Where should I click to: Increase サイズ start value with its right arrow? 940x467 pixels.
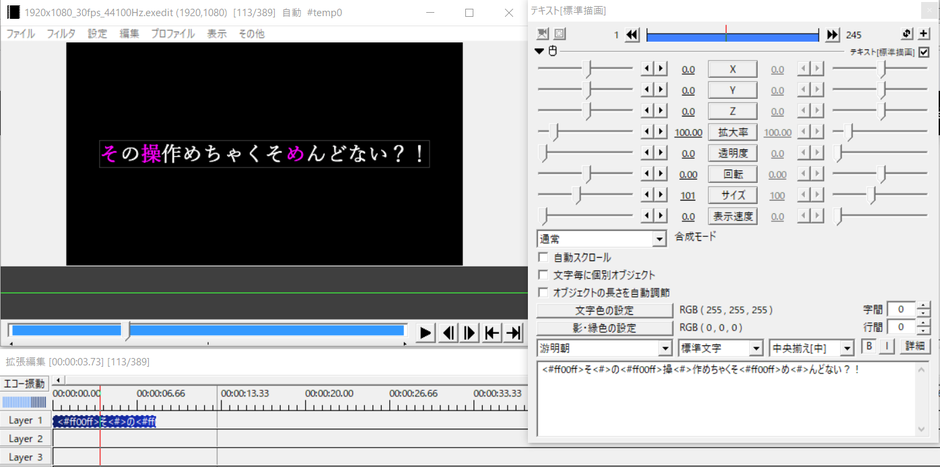point(661,195)
